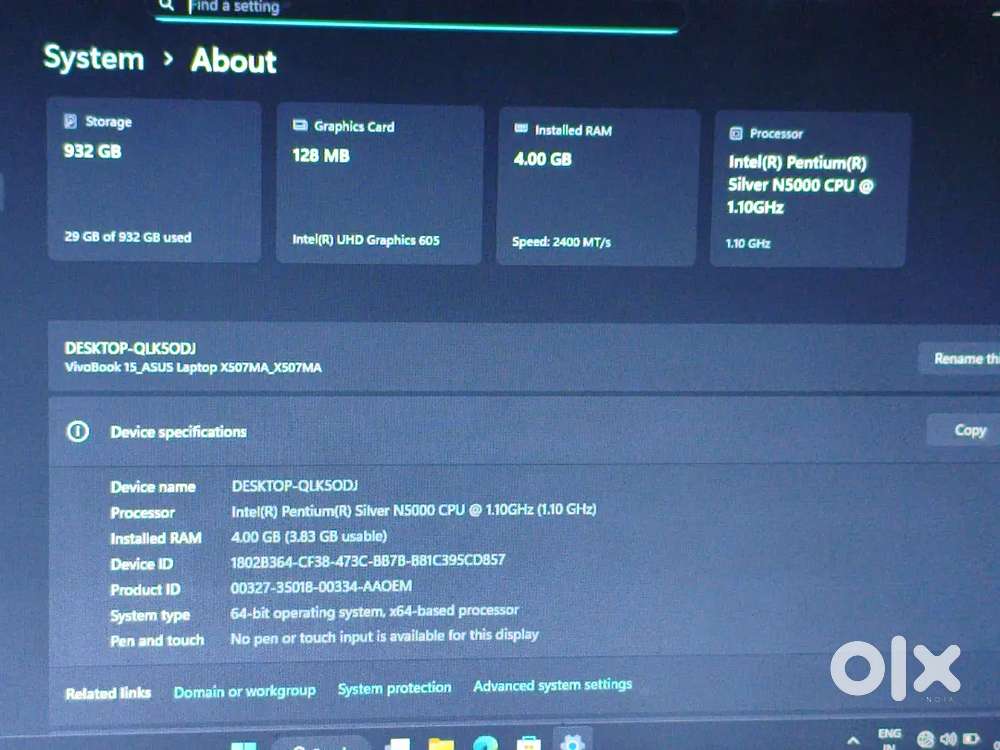This screenshot has height=750, width=1000.
Task: Open File Explorer from the taskbar
Action: (441, 743)
